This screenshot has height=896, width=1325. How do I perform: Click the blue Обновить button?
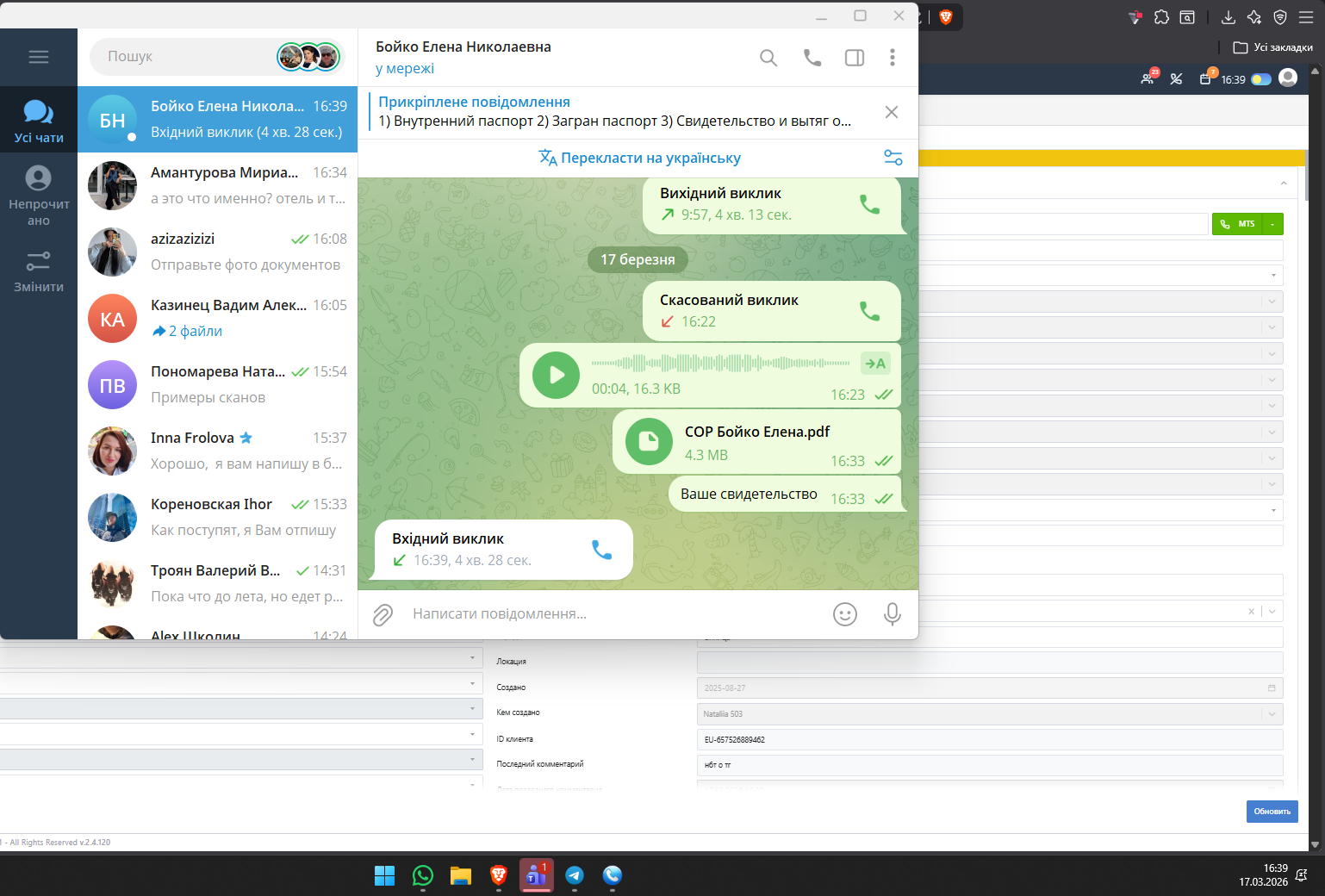(1272, 812)
